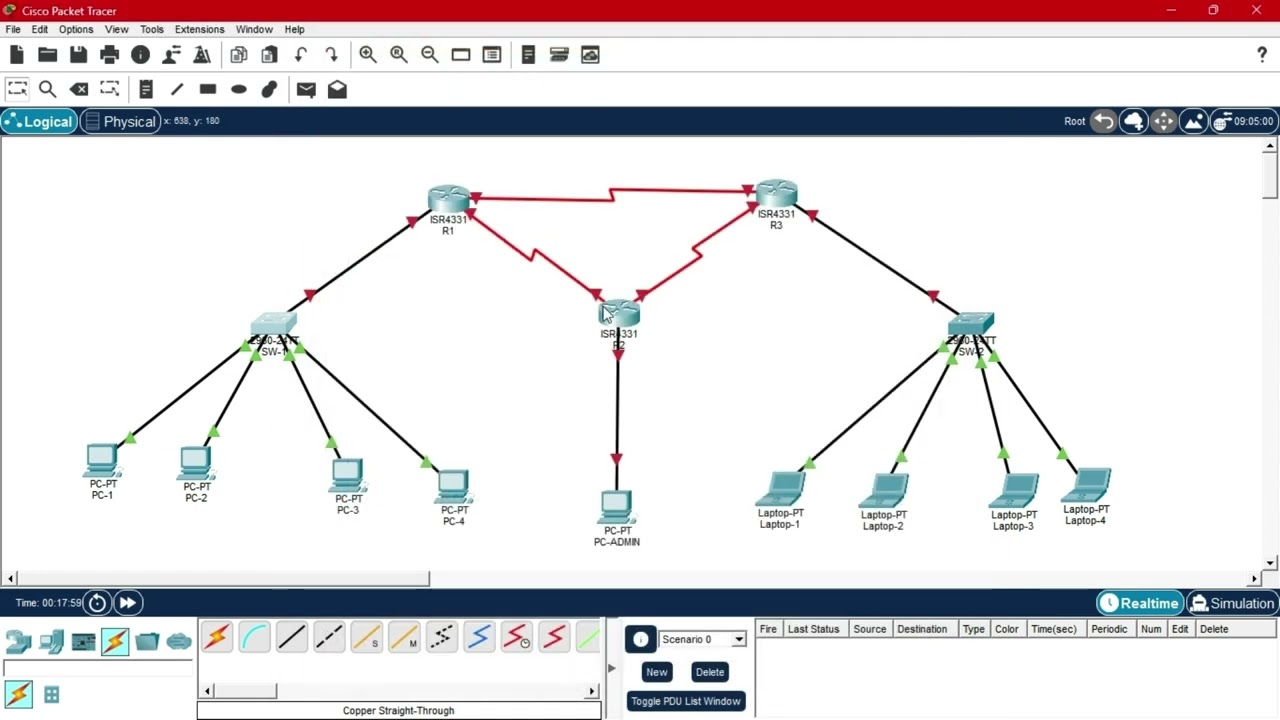Open network information icon
The width and height of the screenshot is (1280, 720).
tap(140, 55)
